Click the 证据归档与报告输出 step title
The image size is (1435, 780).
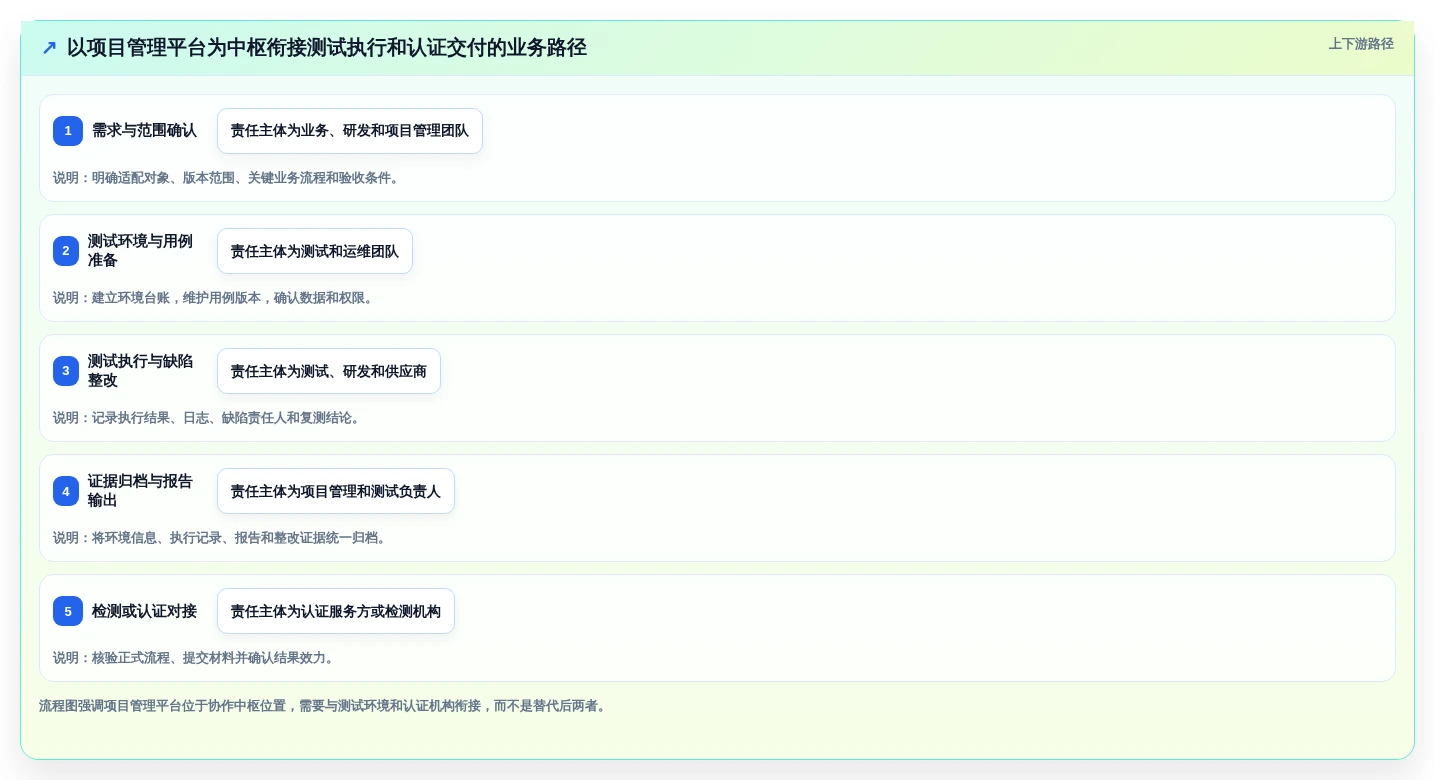[x=140, y=491]
